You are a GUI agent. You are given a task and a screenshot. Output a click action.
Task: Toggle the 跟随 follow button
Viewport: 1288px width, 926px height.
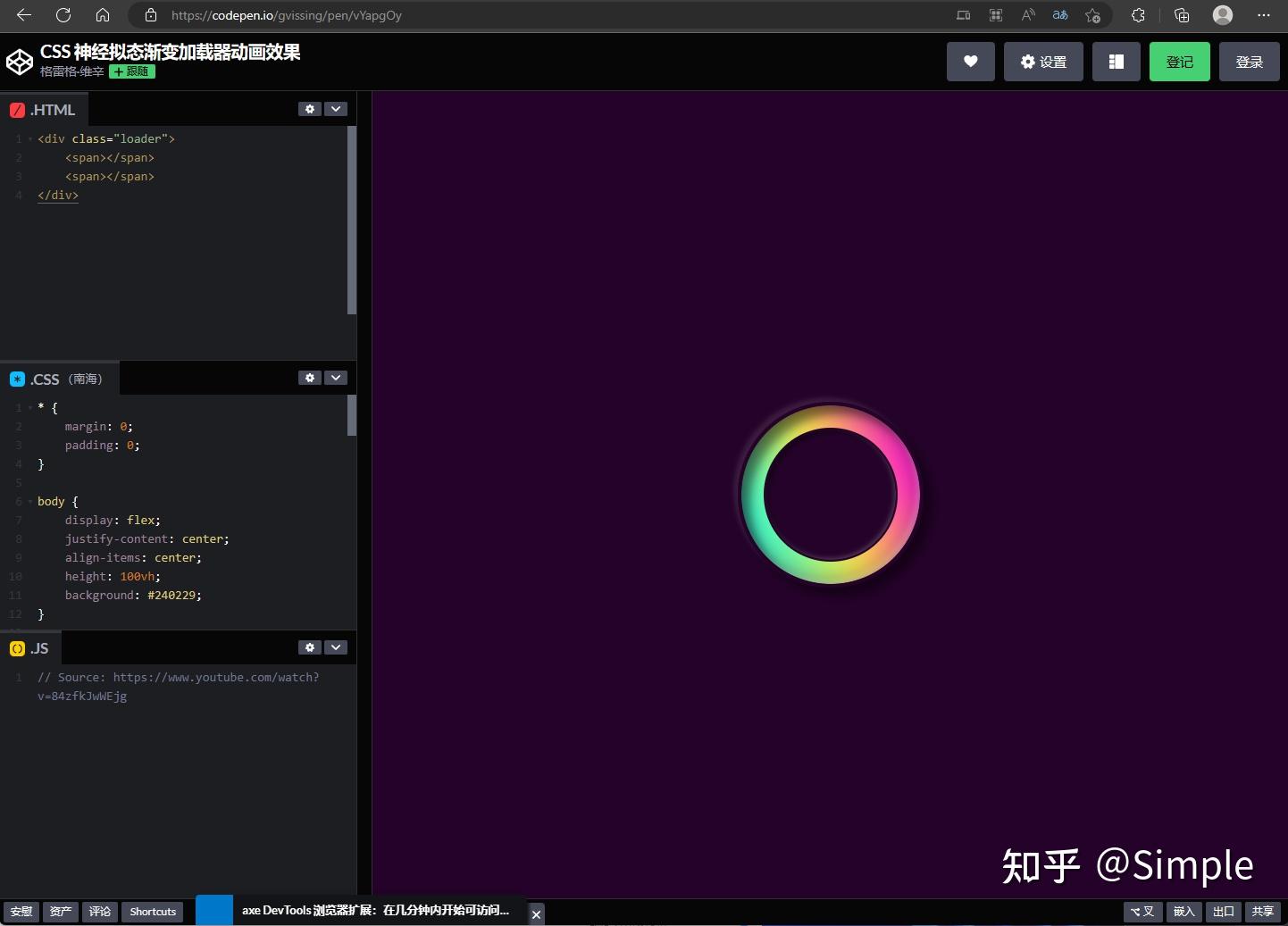[x=131, y=71]
